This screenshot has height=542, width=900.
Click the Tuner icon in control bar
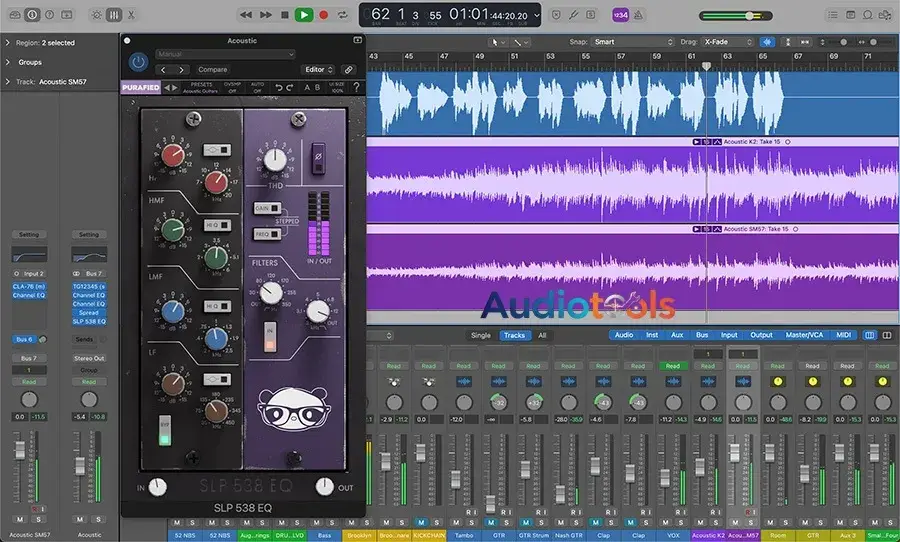[x=573, y=15]
